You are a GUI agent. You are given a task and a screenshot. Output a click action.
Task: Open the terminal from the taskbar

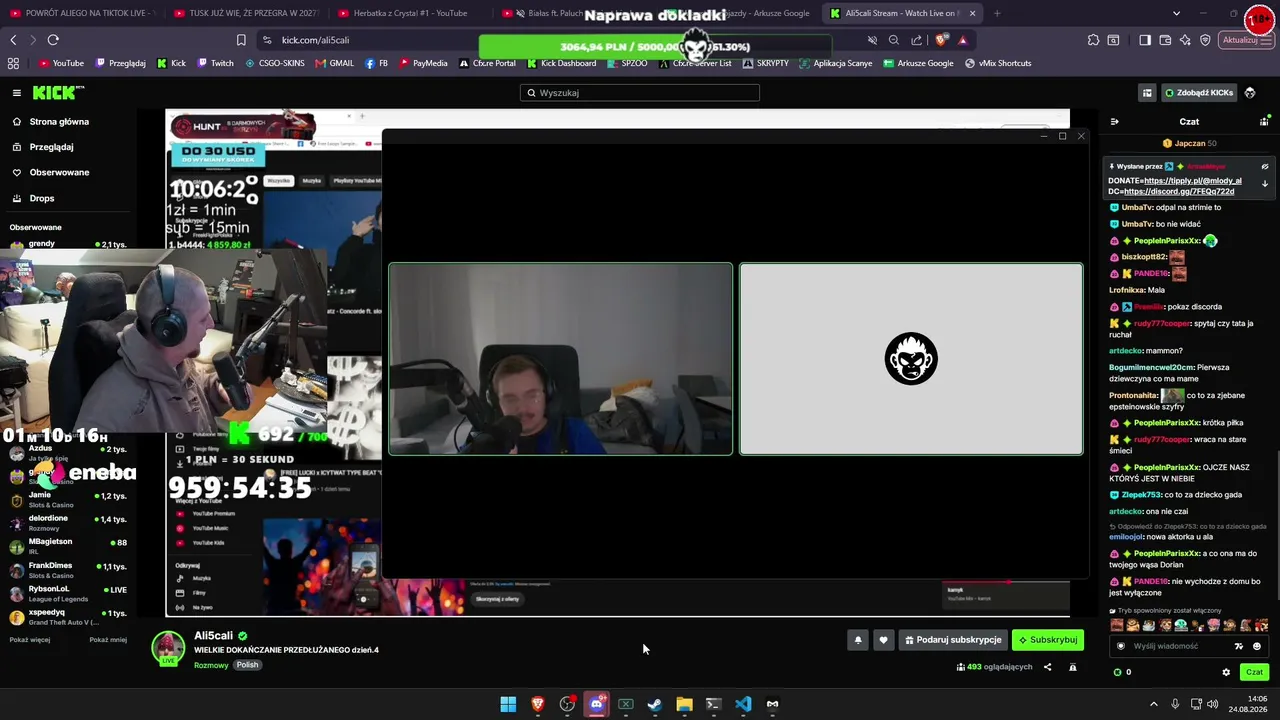713,704
